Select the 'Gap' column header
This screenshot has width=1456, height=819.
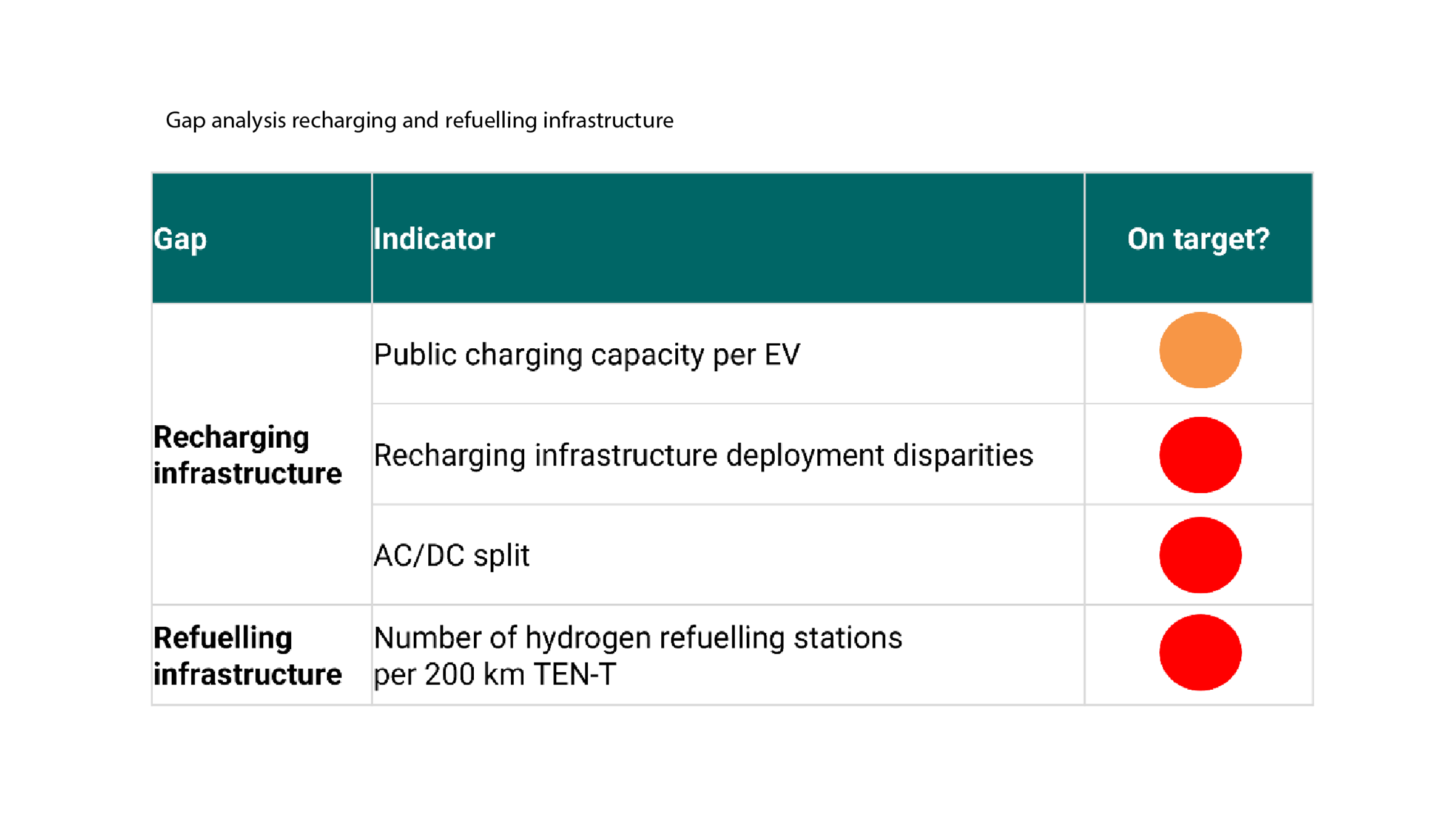[x=180, y=238]
